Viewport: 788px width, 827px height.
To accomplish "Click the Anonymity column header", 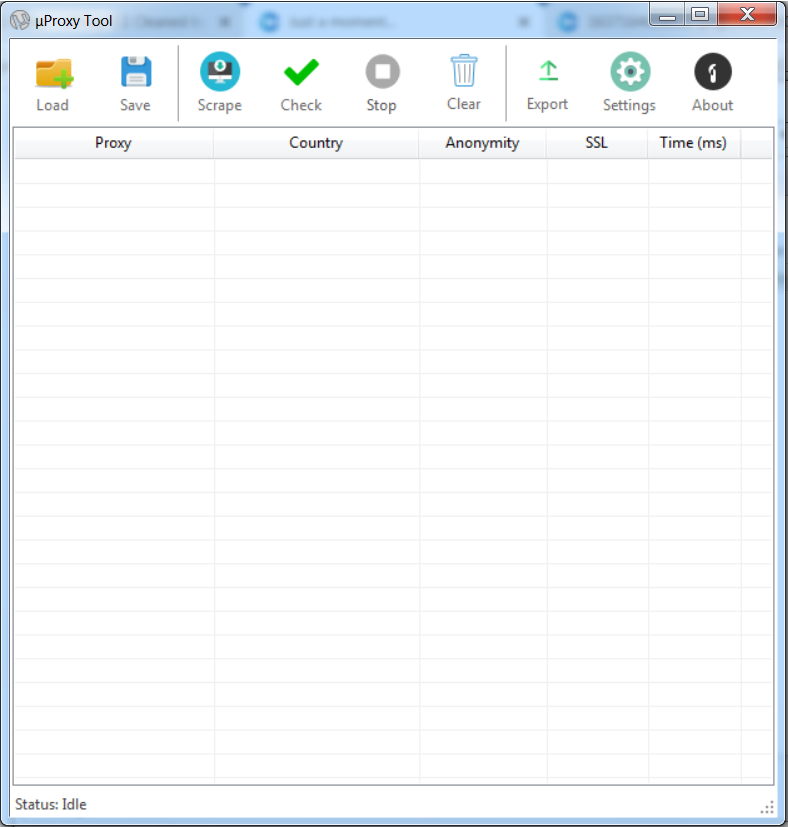I will click(482, 143).
